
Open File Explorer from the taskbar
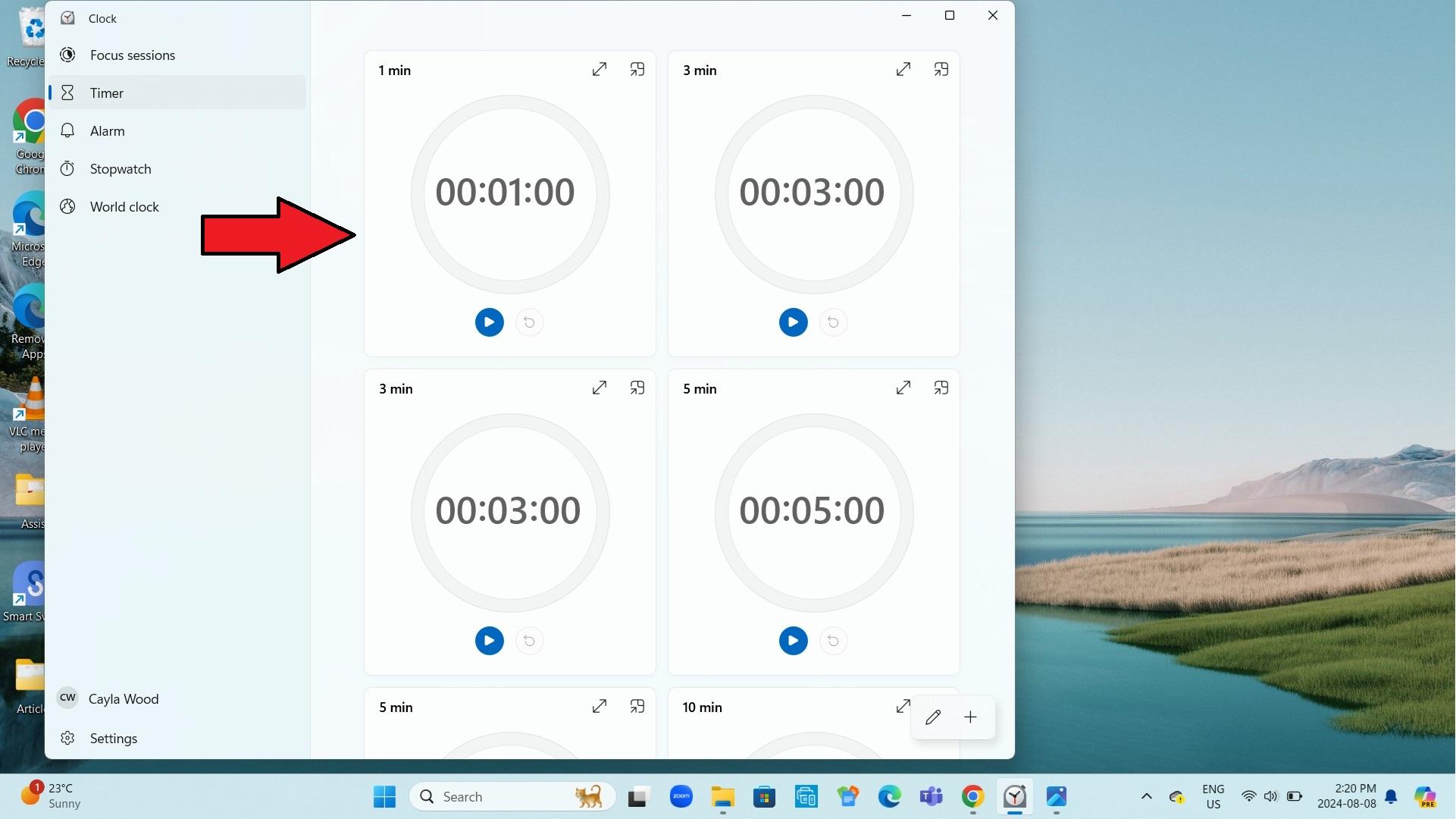(723, 796)
